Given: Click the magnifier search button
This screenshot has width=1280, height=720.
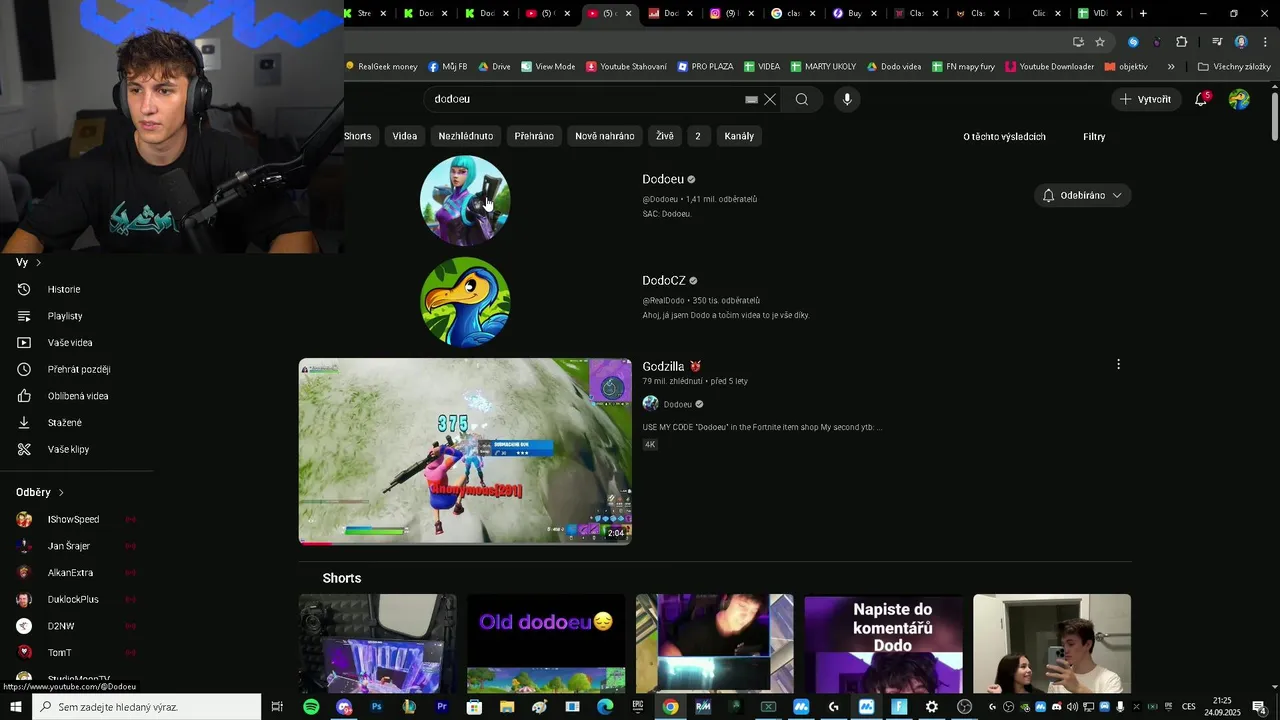Looking at the screenshot, I should coord(802,99).
